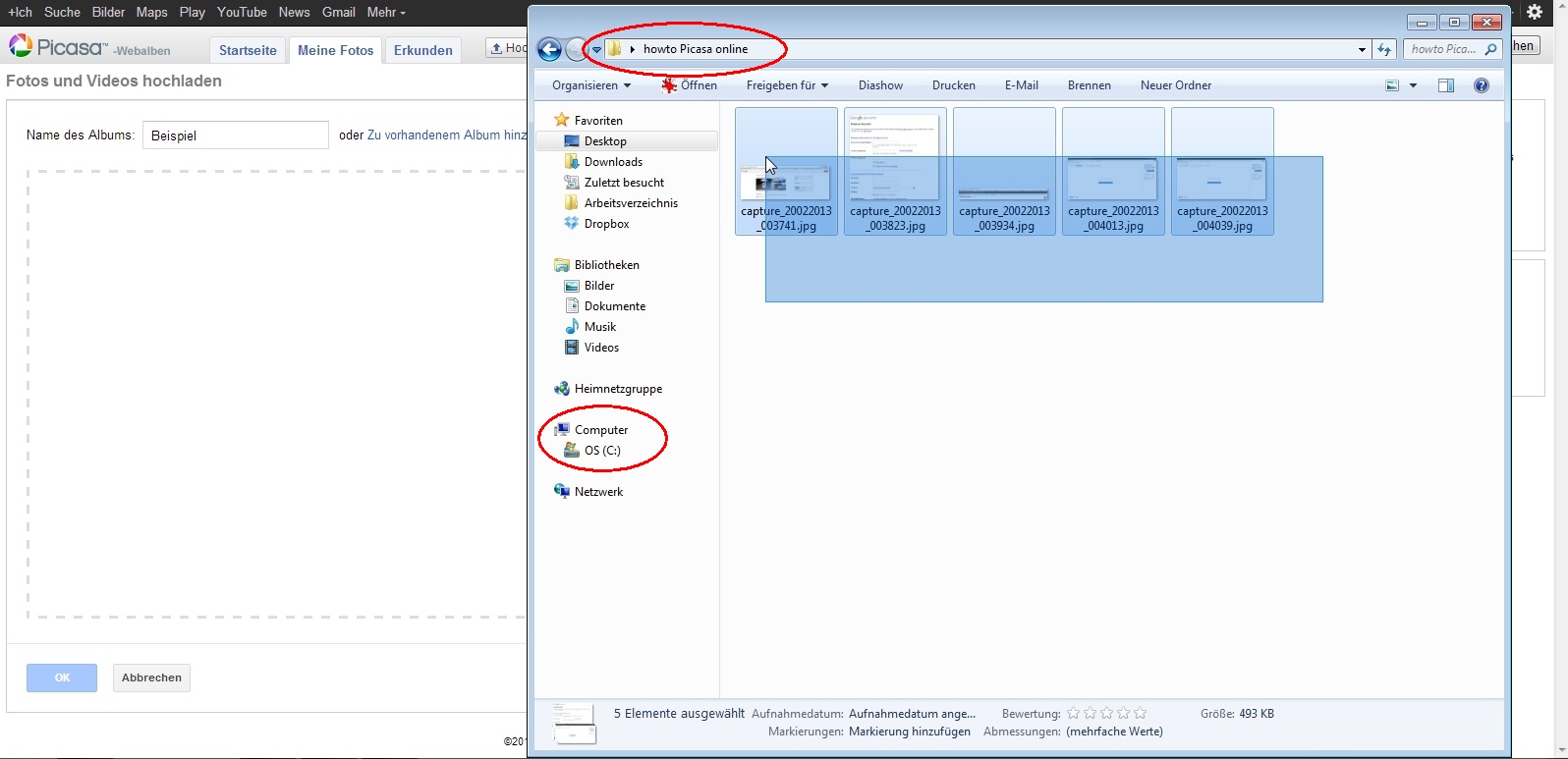The height and width of the screenshot is (759, 1568).
Task: Click the change view icon
Action: tap(1392, 85)
